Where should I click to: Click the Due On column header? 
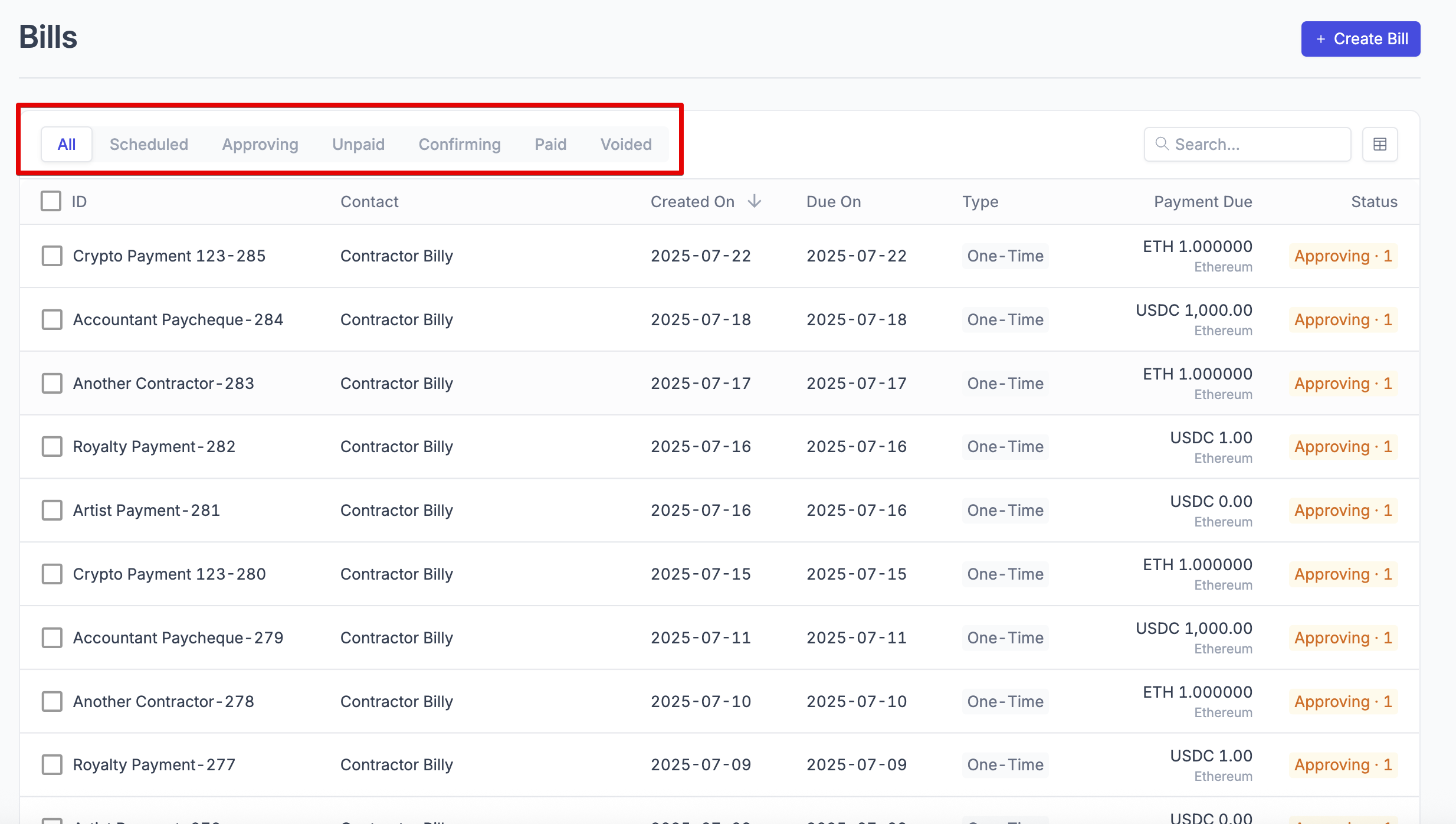pos(834,202)
